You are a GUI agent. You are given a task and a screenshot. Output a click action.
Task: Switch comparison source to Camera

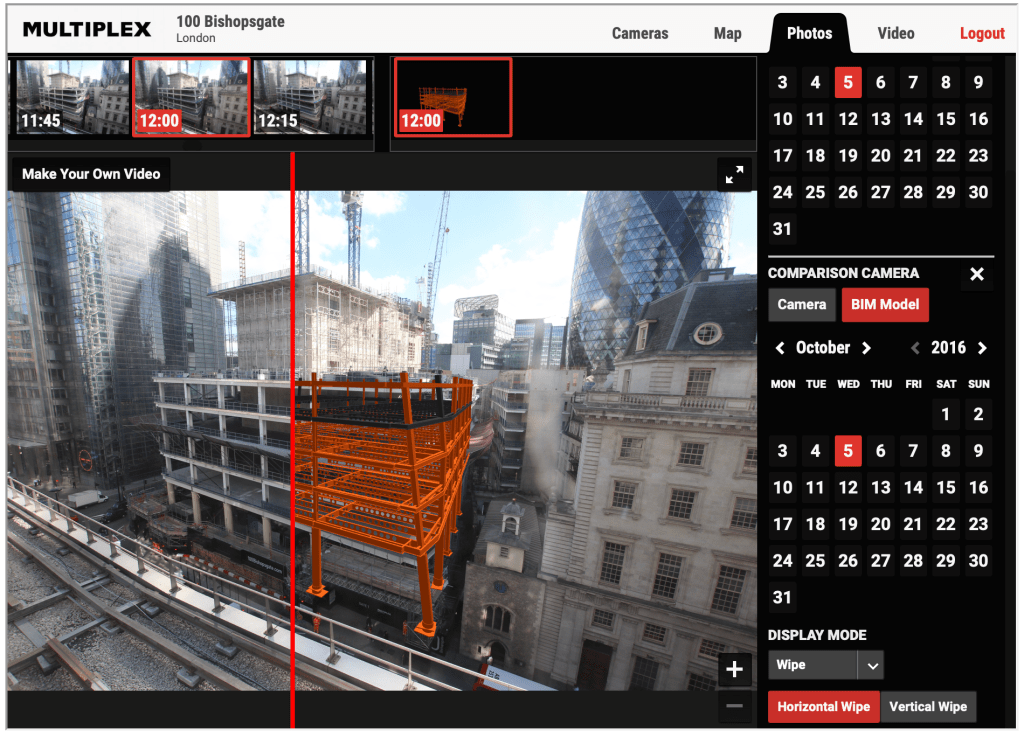click(x=802, y=305)
